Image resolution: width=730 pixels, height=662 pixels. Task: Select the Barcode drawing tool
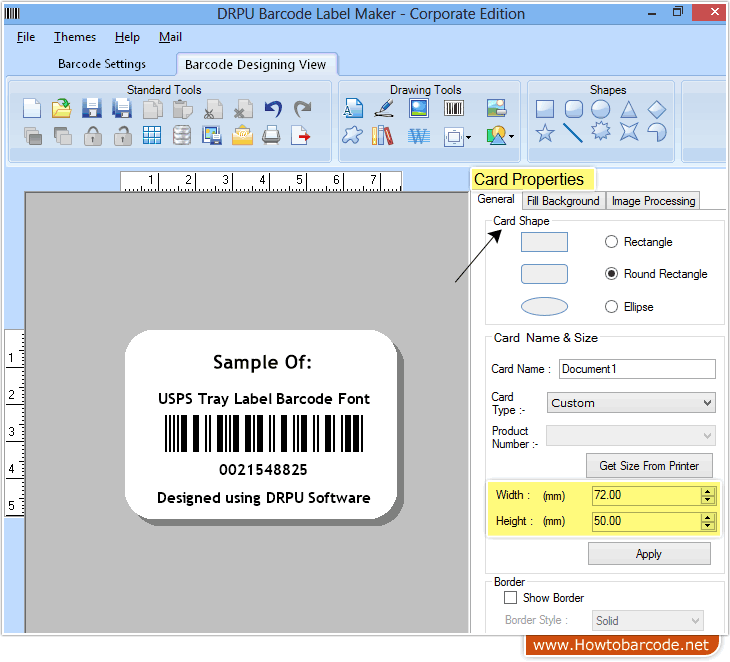coord(453,108)
